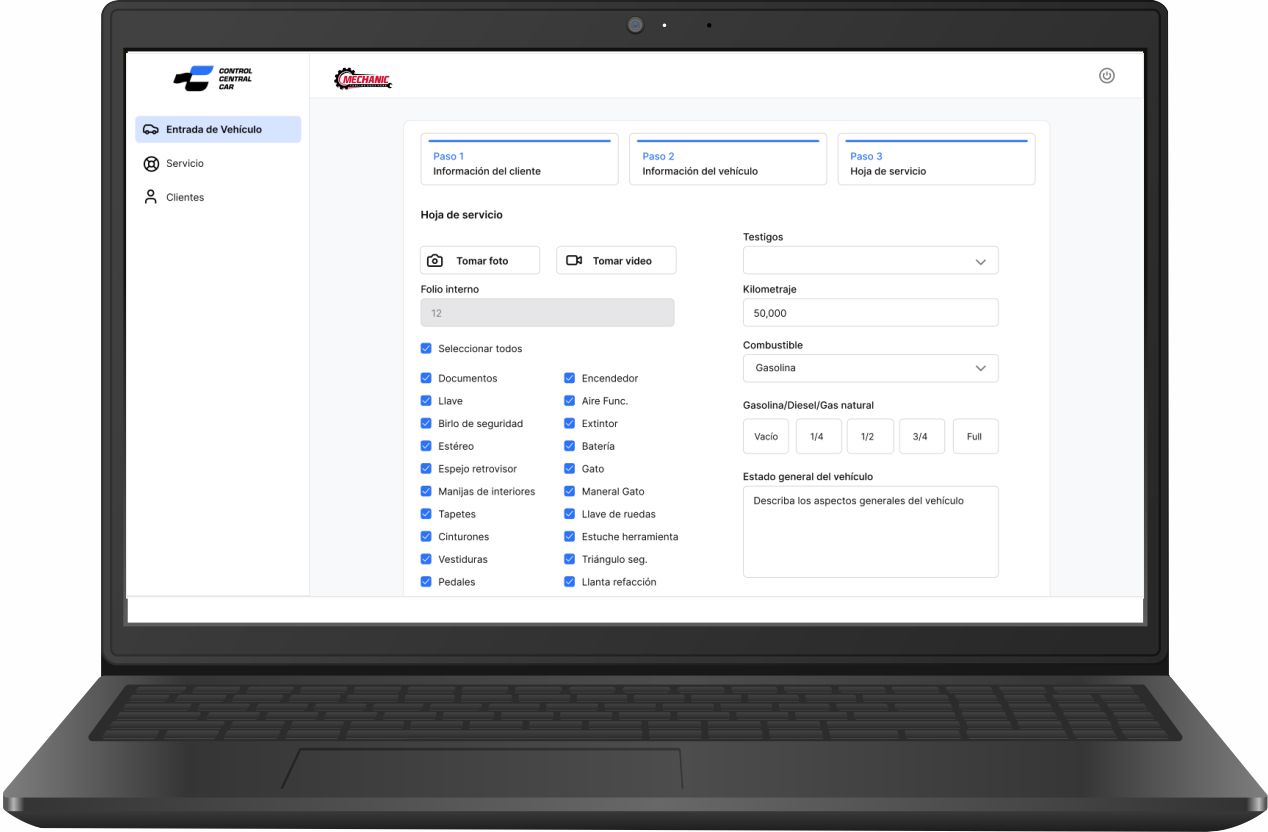The width and height of the screenshot is (1268, 832).
Task: Click the video camera icon on Tomar video
Action: (574, 261)
